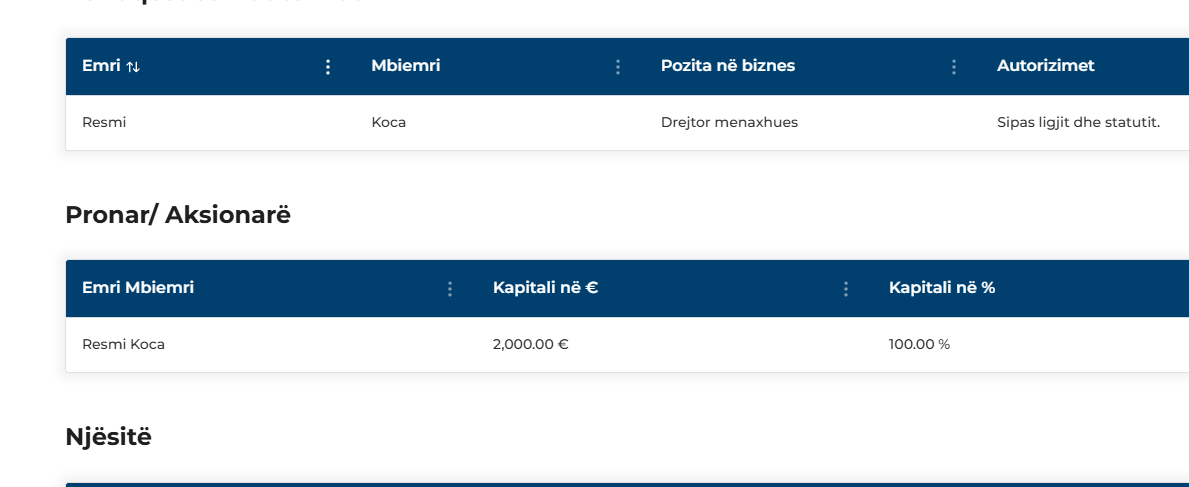Click the Pronar/ Aksionarë section heading
The image size is (1189, 487).
(178, 215)
